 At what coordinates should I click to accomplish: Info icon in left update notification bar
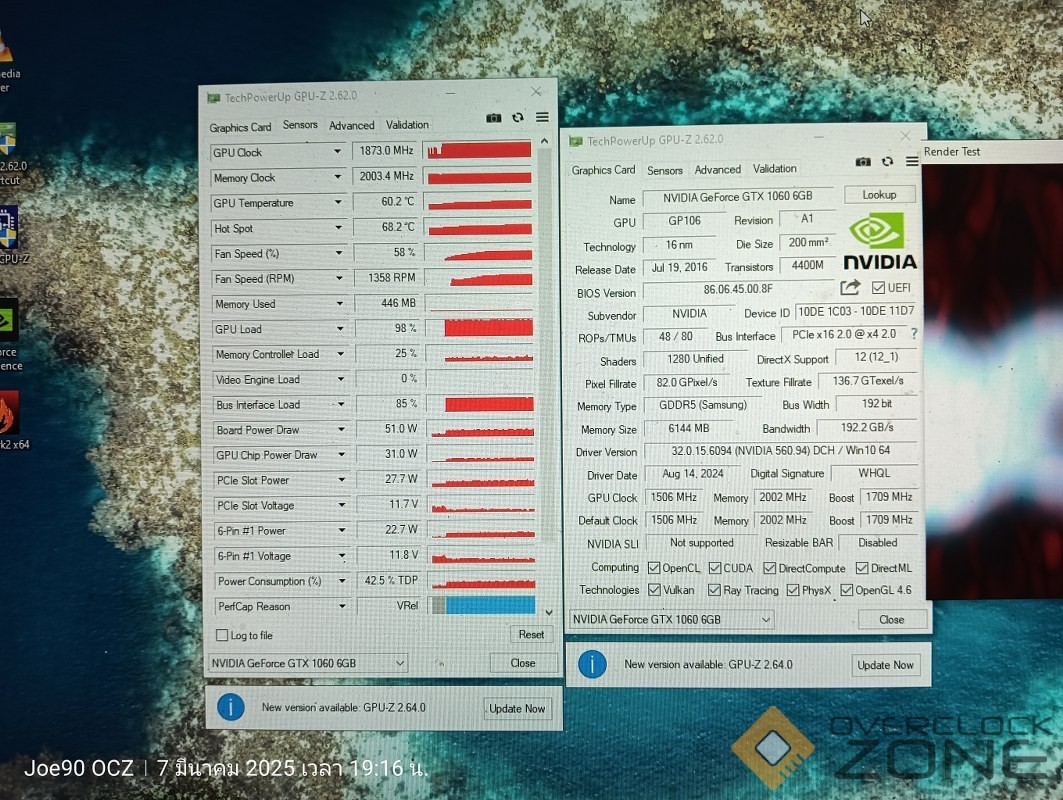230,707
